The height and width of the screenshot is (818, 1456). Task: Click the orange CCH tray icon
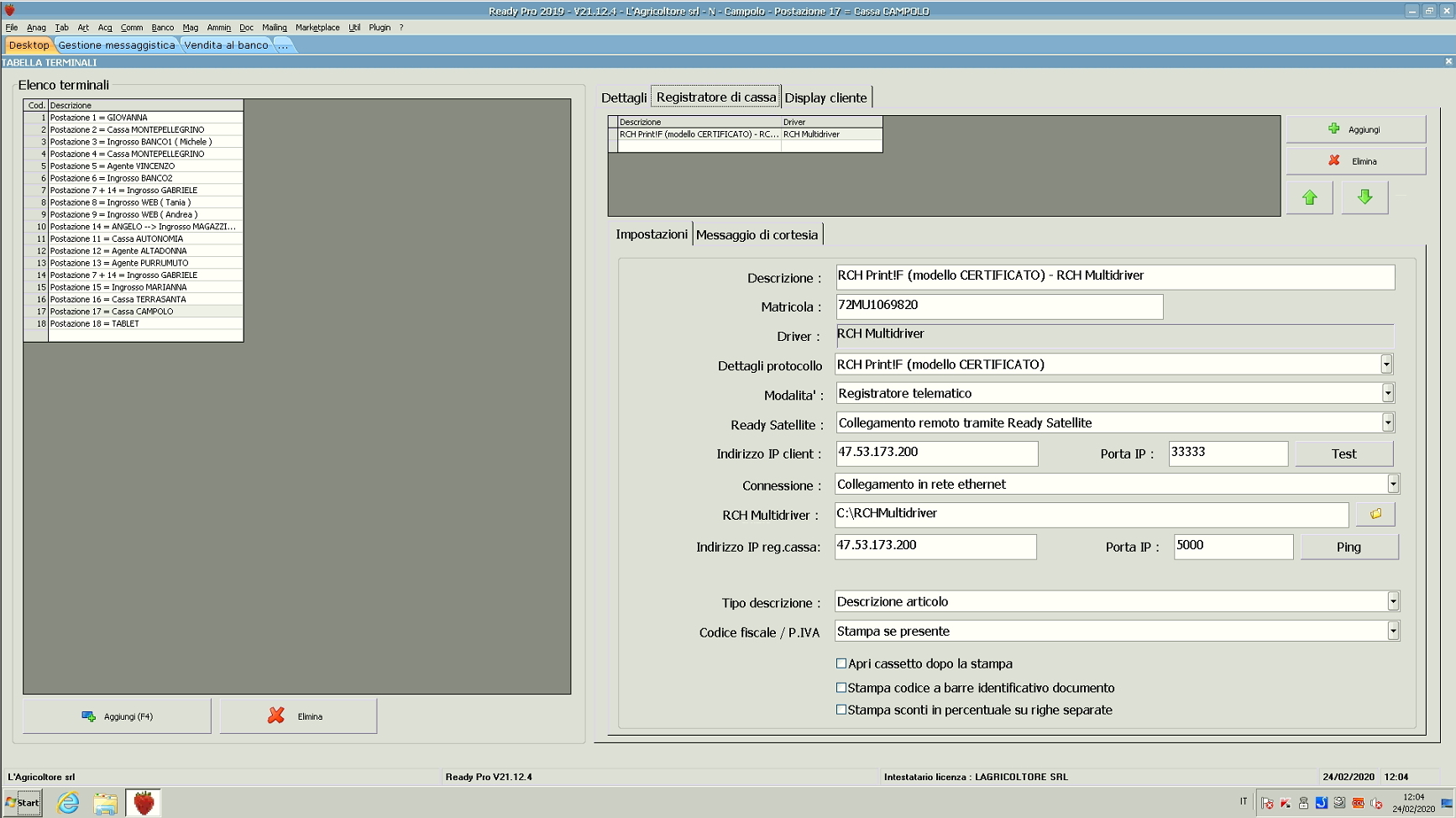tap(1358, 804)
